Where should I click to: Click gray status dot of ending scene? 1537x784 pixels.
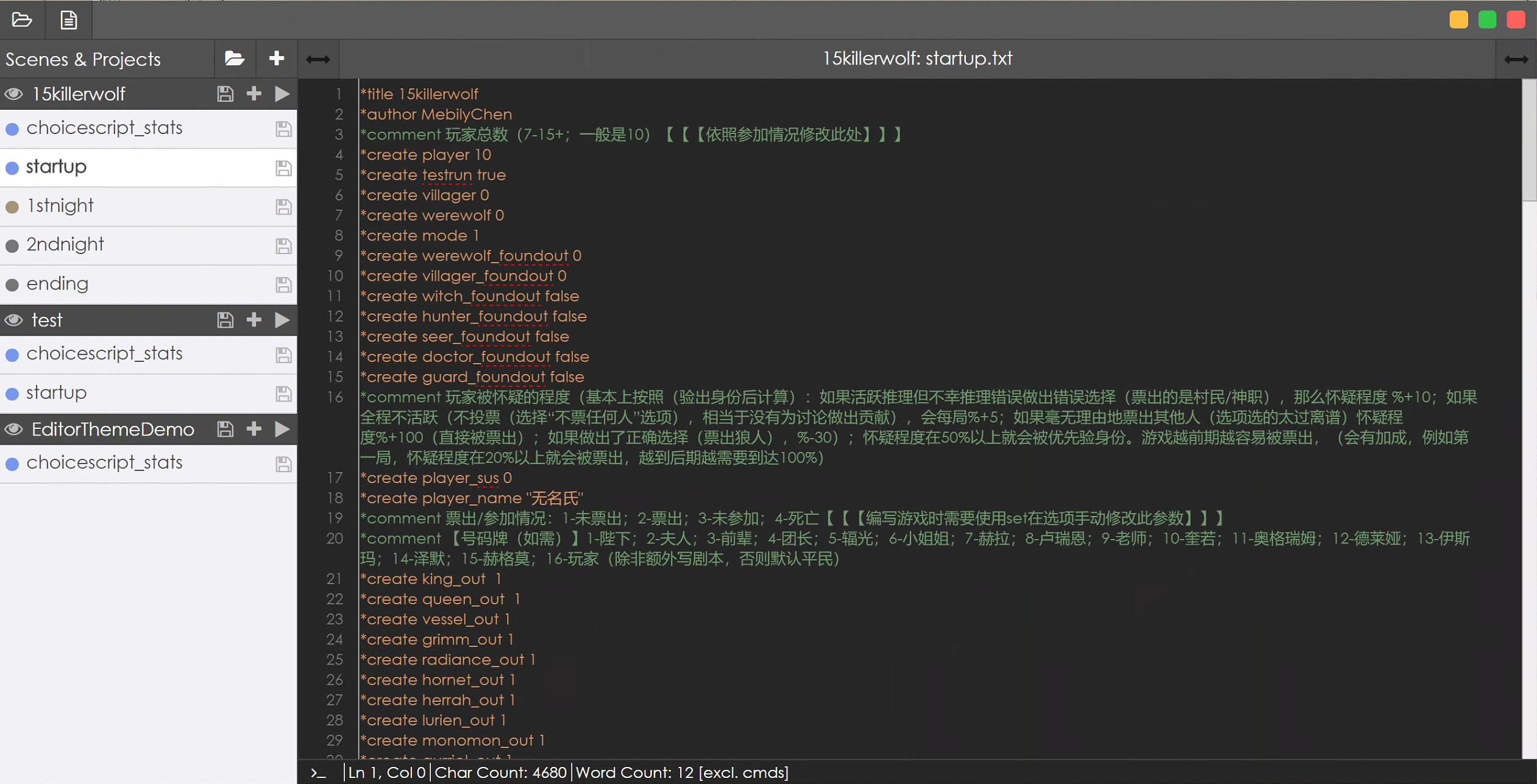(12, 284)
